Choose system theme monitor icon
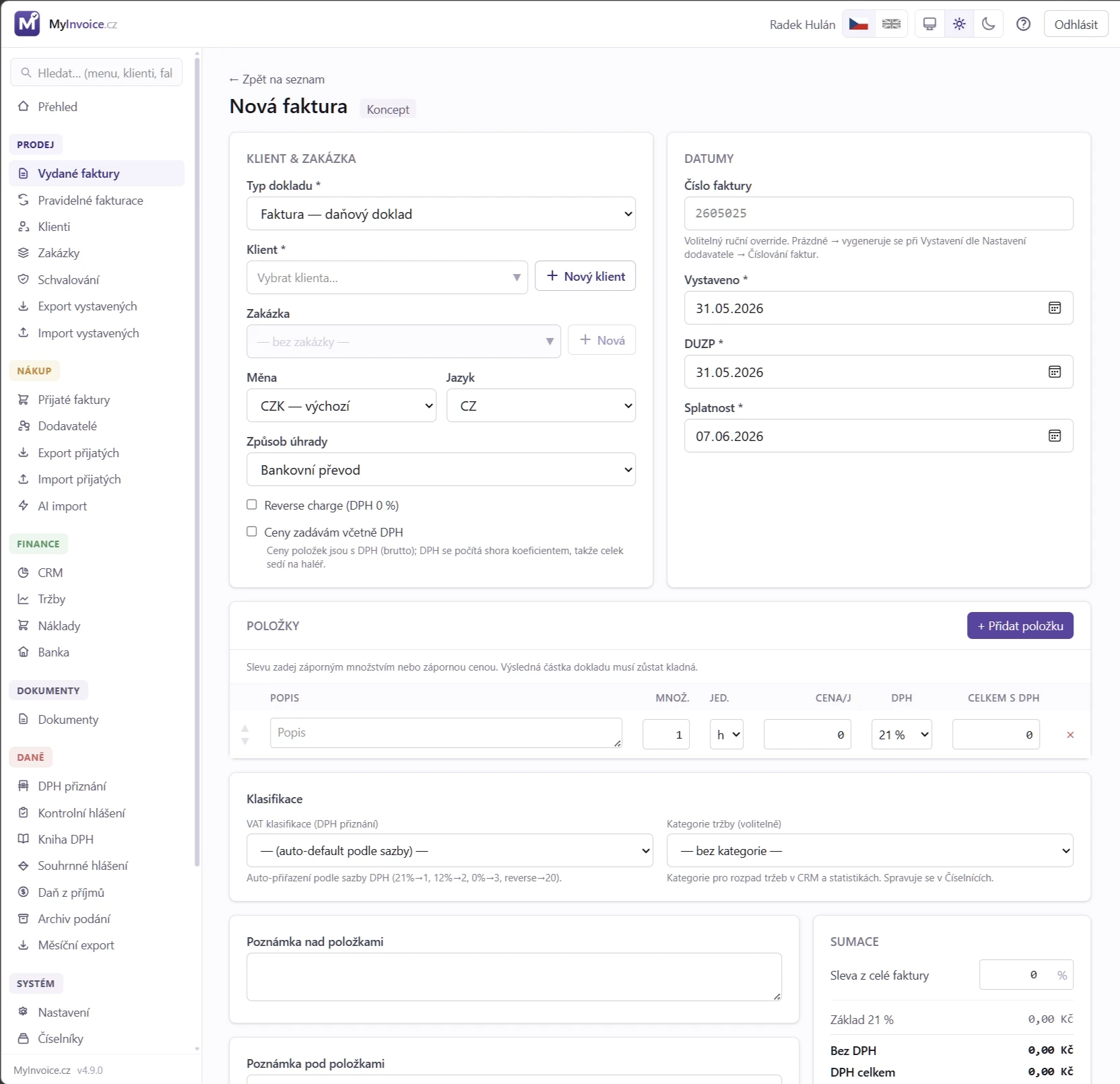 tap(930, 24)
